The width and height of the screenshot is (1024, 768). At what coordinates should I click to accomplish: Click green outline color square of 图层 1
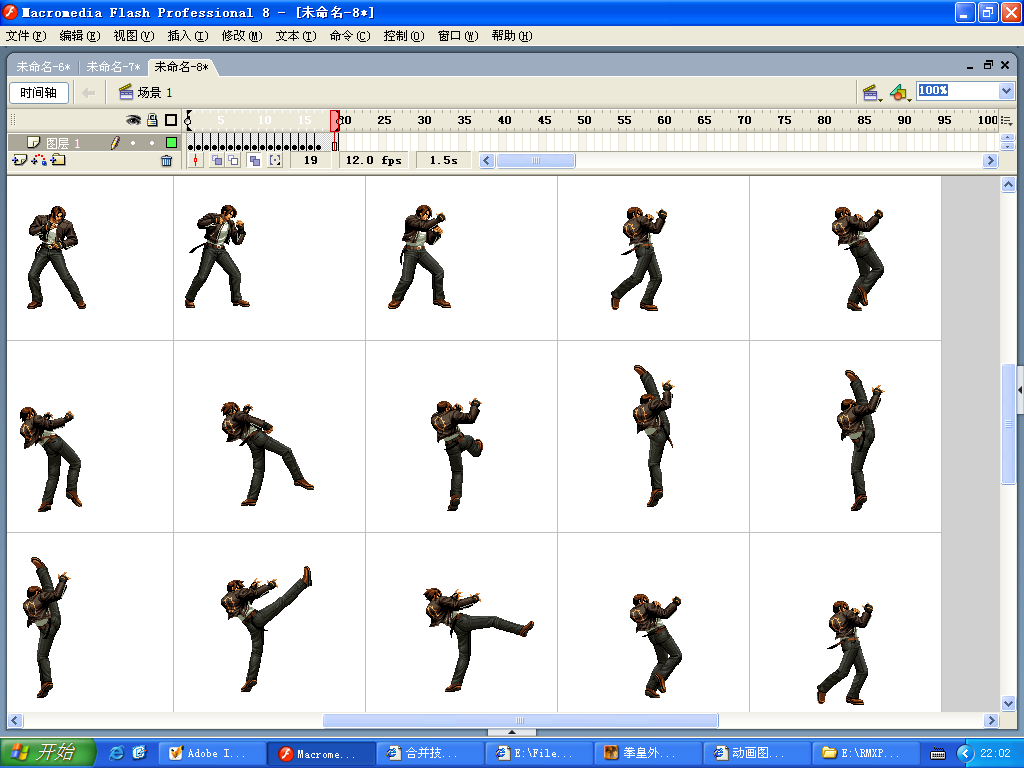171,142
